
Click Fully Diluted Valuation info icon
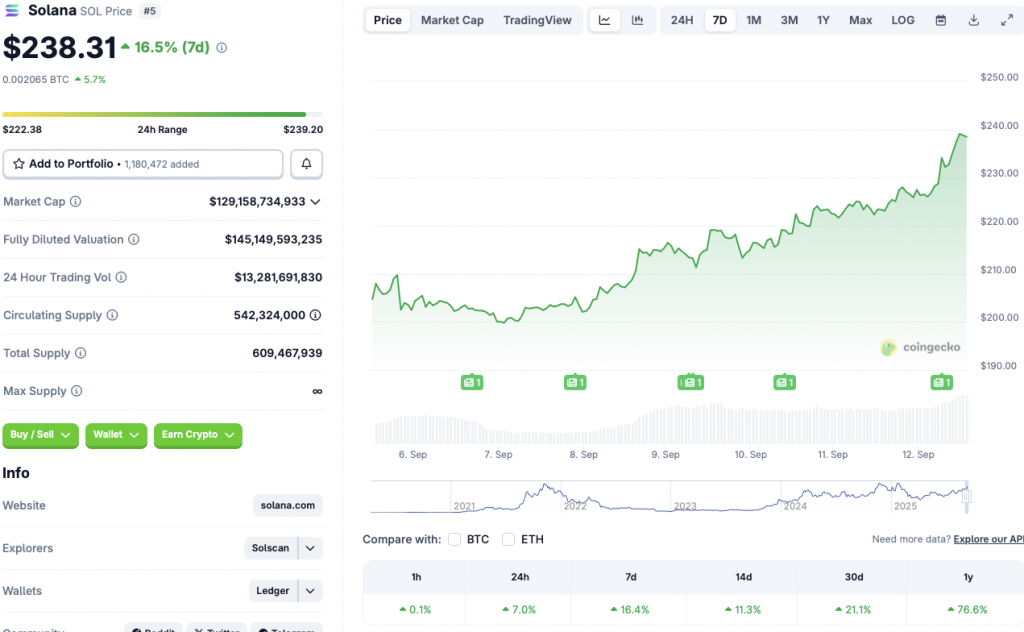click(134, 239)
